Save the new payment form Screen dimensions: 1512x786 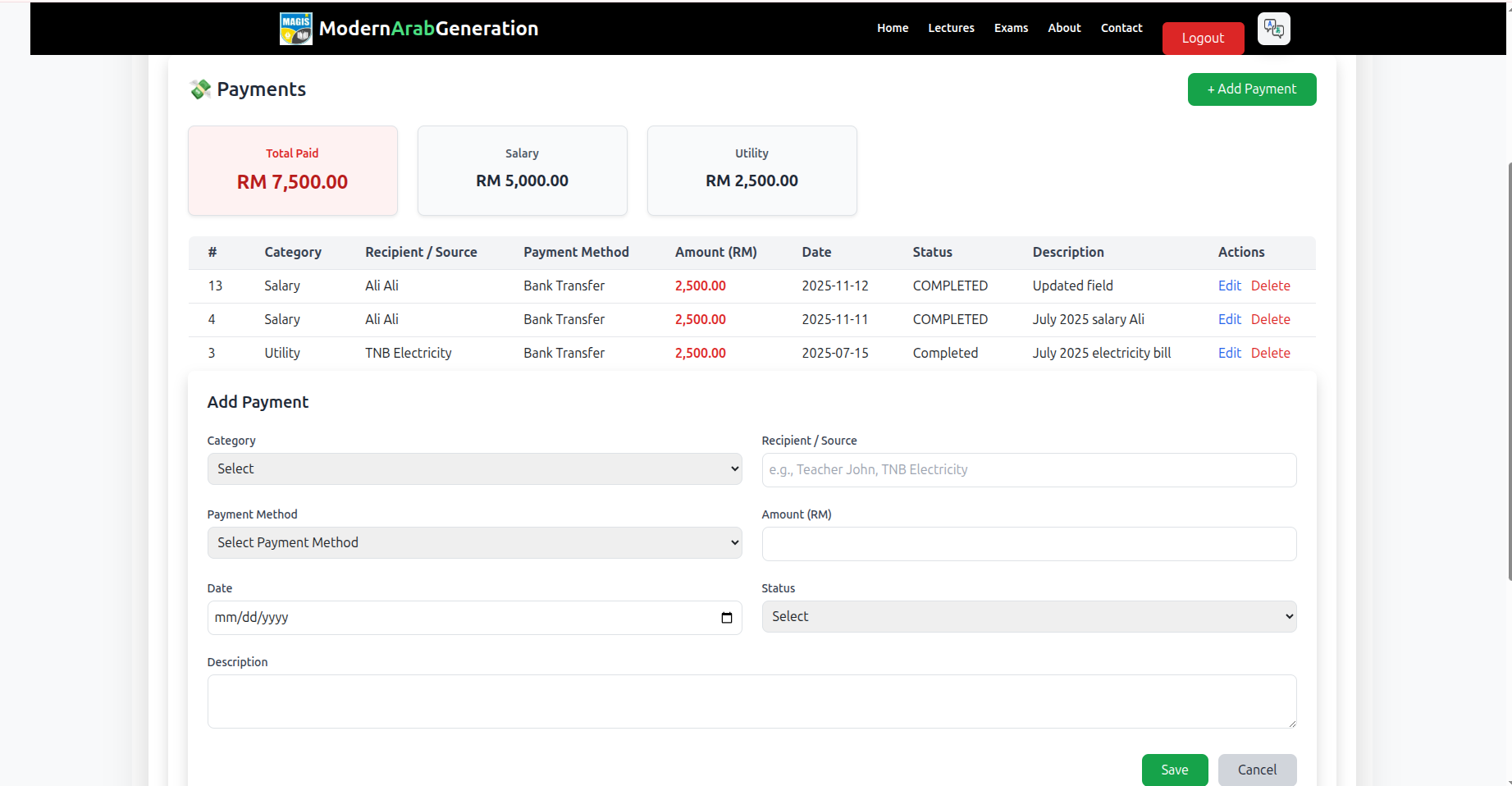coord(1174,770)
